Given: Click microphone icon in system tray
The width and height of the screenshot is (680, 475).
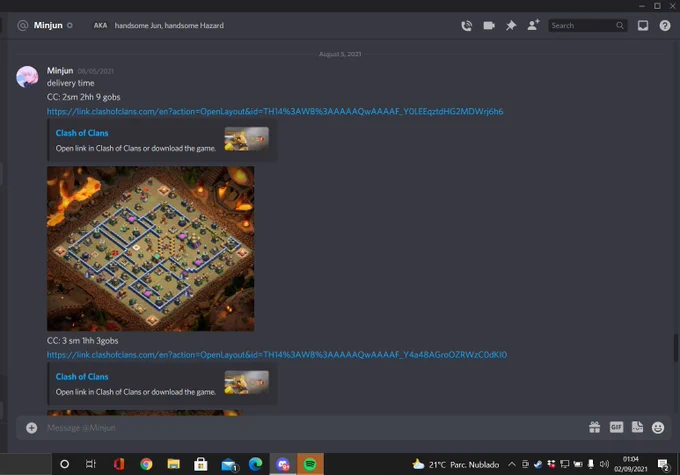Looking at the screenshot, I should tap(591, 465).
